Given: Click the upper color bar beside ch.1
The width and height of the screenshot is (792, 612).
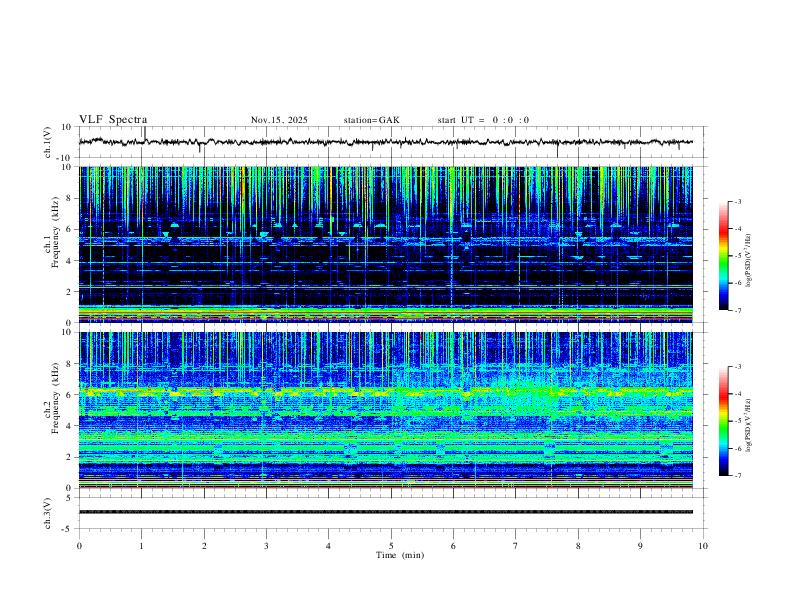Looking at the screenshot, I should [723, 256].
